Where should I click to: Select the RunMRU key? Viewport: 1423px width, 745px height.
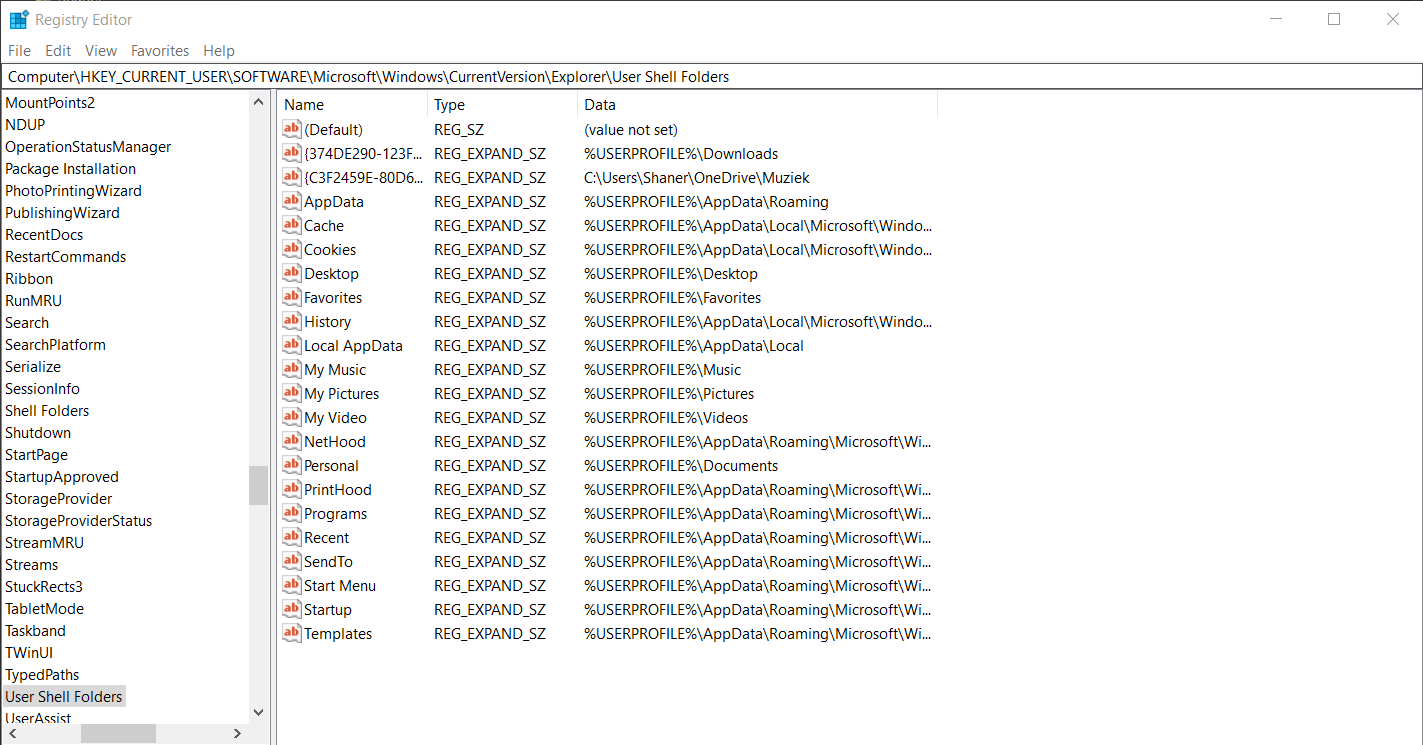click(33, 300)
